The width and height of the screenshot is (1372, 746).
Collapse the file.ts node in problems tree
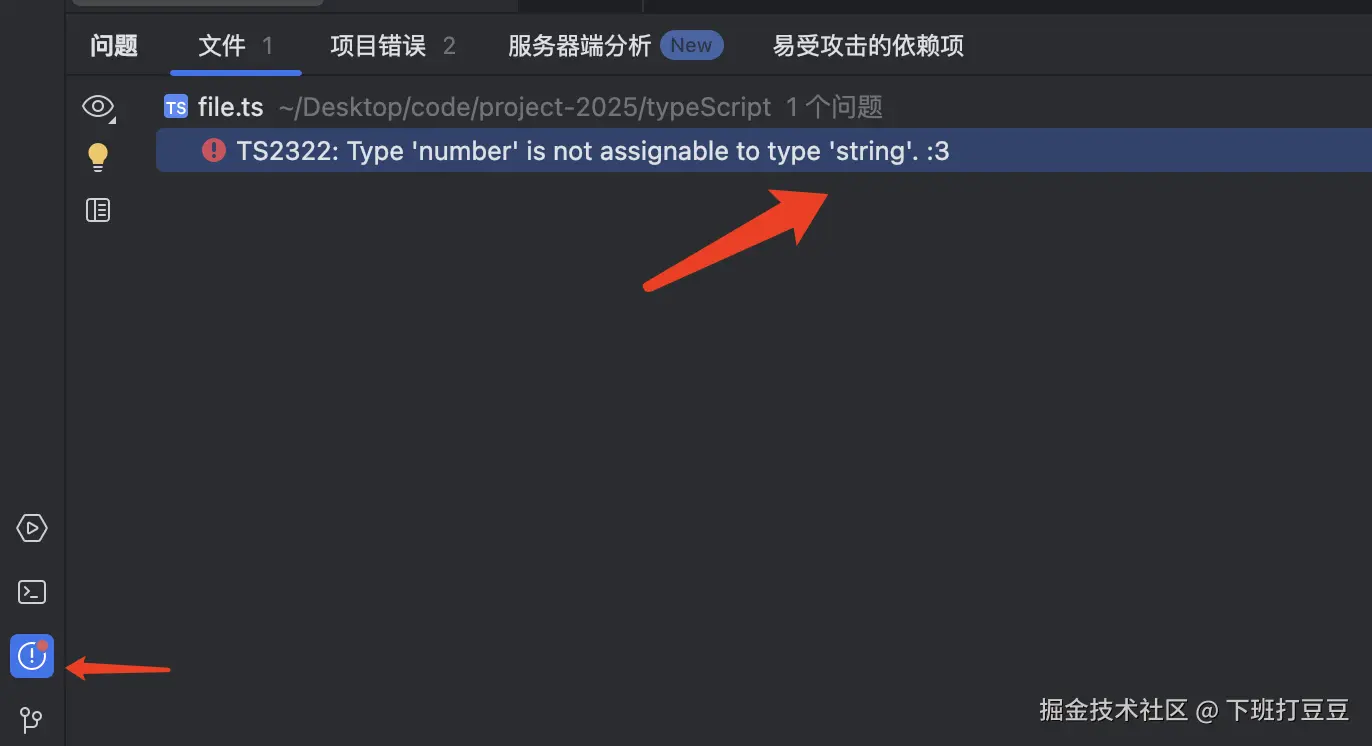tap(231, 107)
